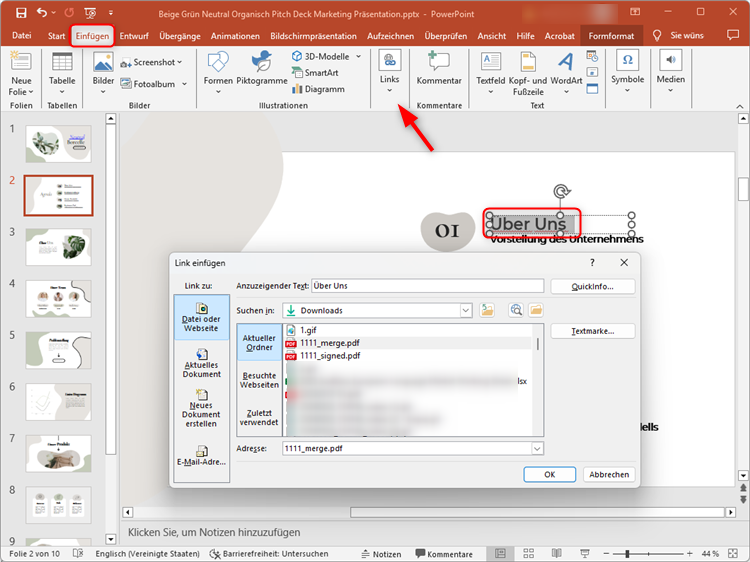This screenshot has height=562, width=750.
Task: Switch to Foliensortierung view in status bar
Action: (529, 553)
